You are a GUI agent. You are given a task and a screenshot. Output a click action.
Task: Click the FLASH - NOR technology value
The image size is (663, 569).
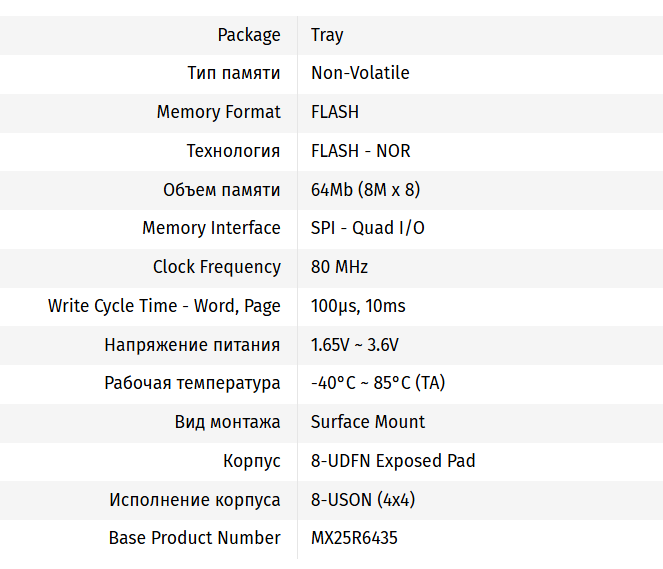360,151
